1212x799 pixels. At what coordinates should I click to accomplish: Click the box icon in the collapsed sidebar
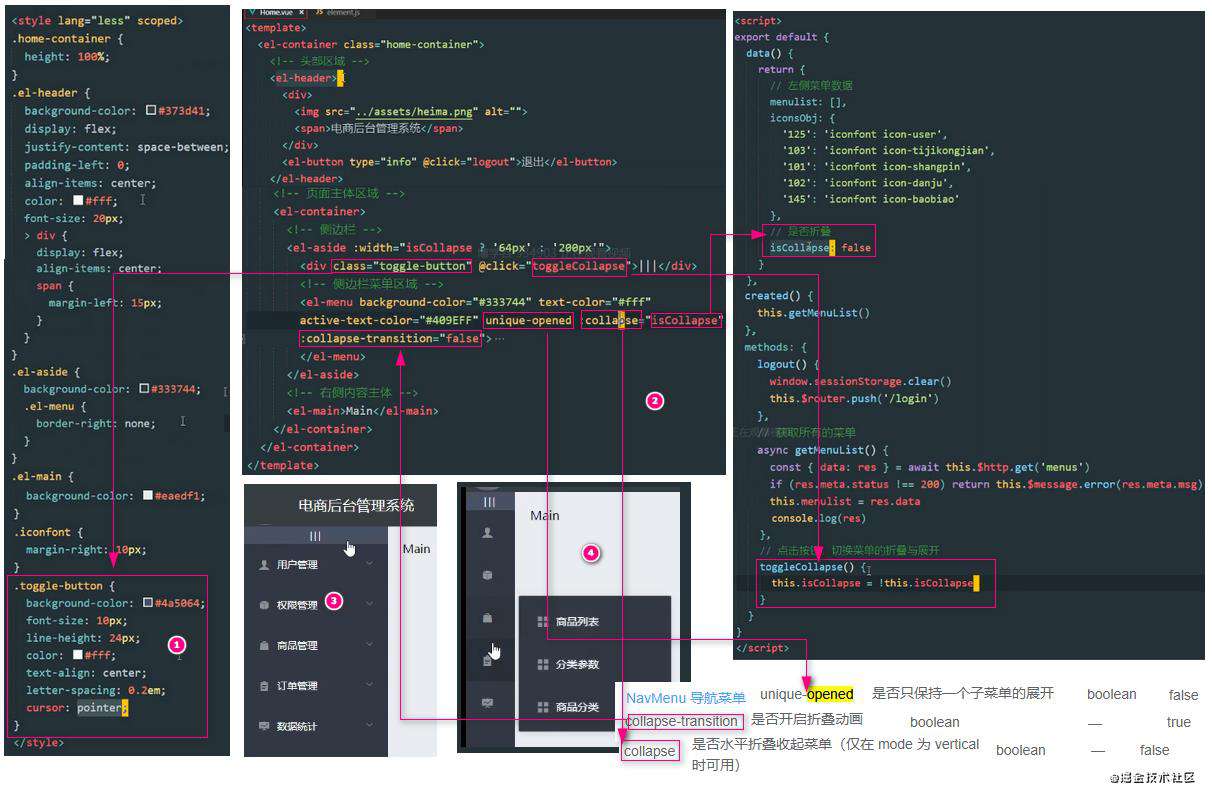(x=488, y=575)
